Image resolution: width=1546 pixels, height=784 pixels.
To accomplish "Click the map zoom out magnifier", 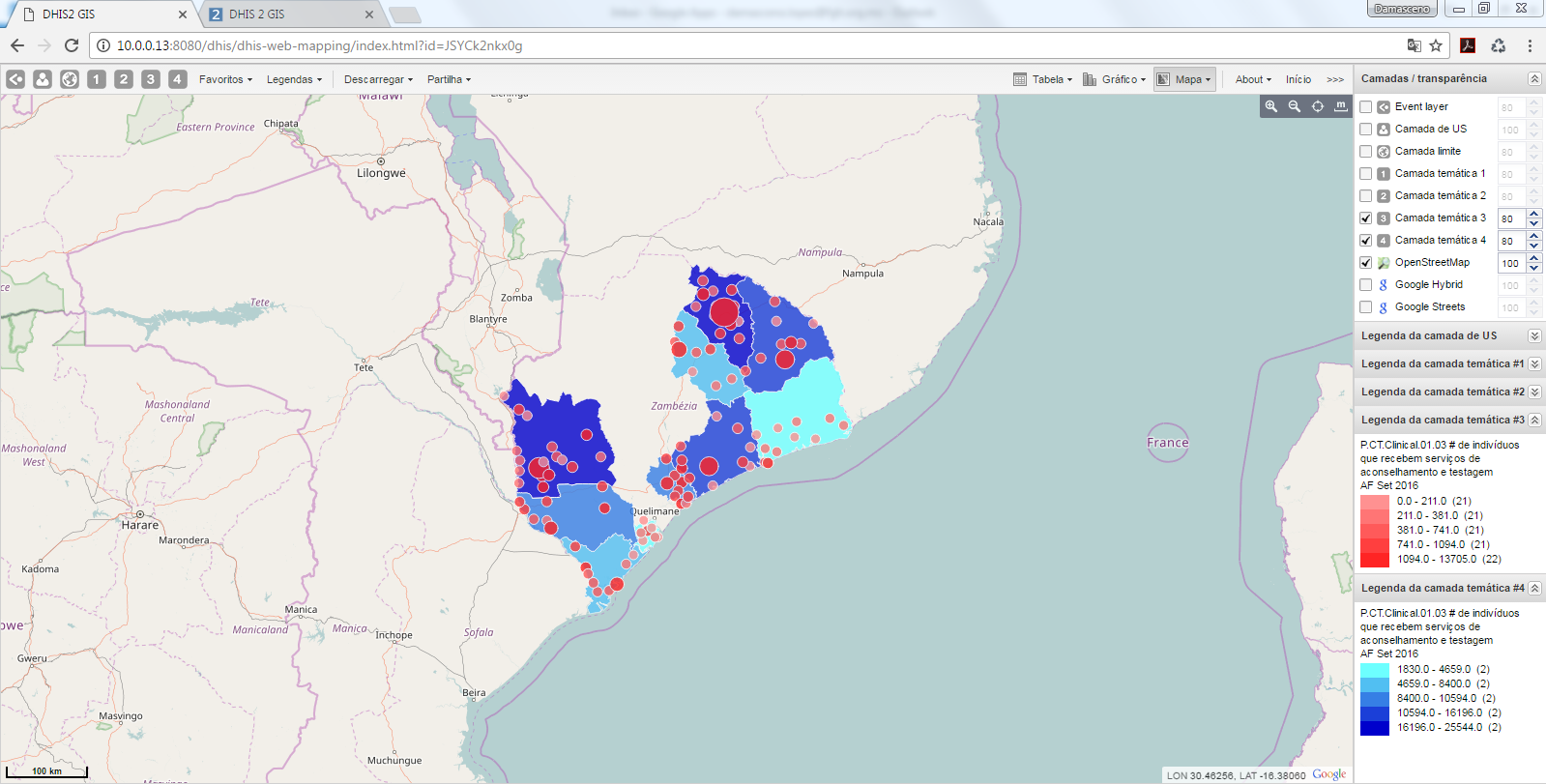I will coord(1295,106).
